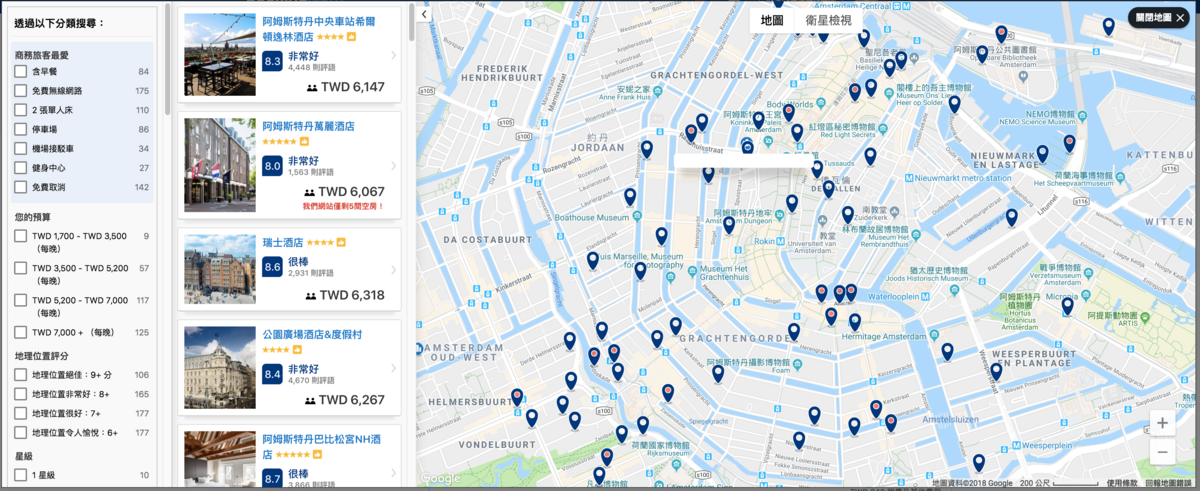Open the 阿姆斯特丹萬麗酒店 card chevron
Image resolution: width=1200 pixels, height=491 pixels.
[x=393, y=166]
